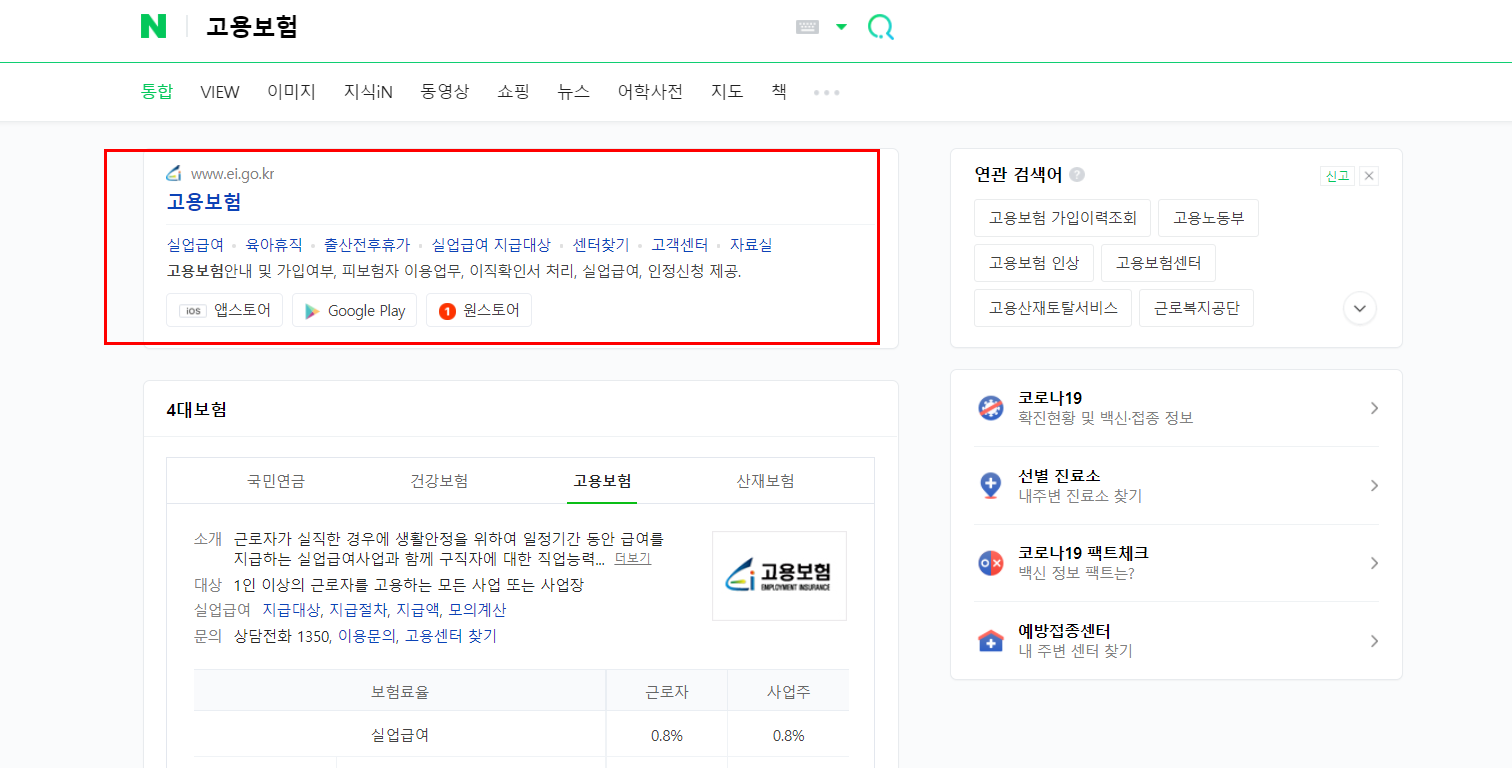Open the 고객센터 sublink
The height and width of the screenshot is (768, 1512).
click(680, 245)
